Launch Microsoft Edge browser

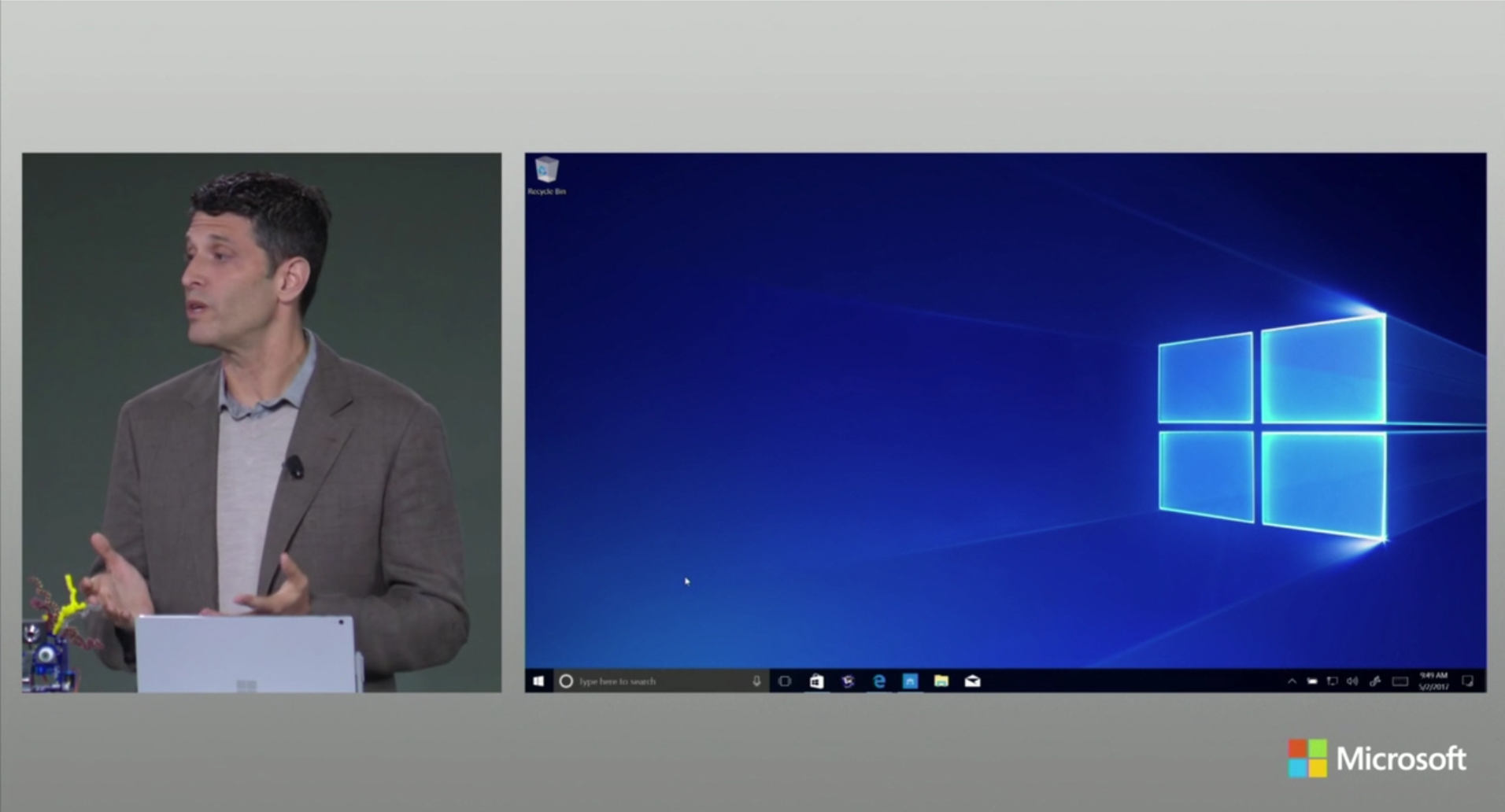click(x=879, y=681)
